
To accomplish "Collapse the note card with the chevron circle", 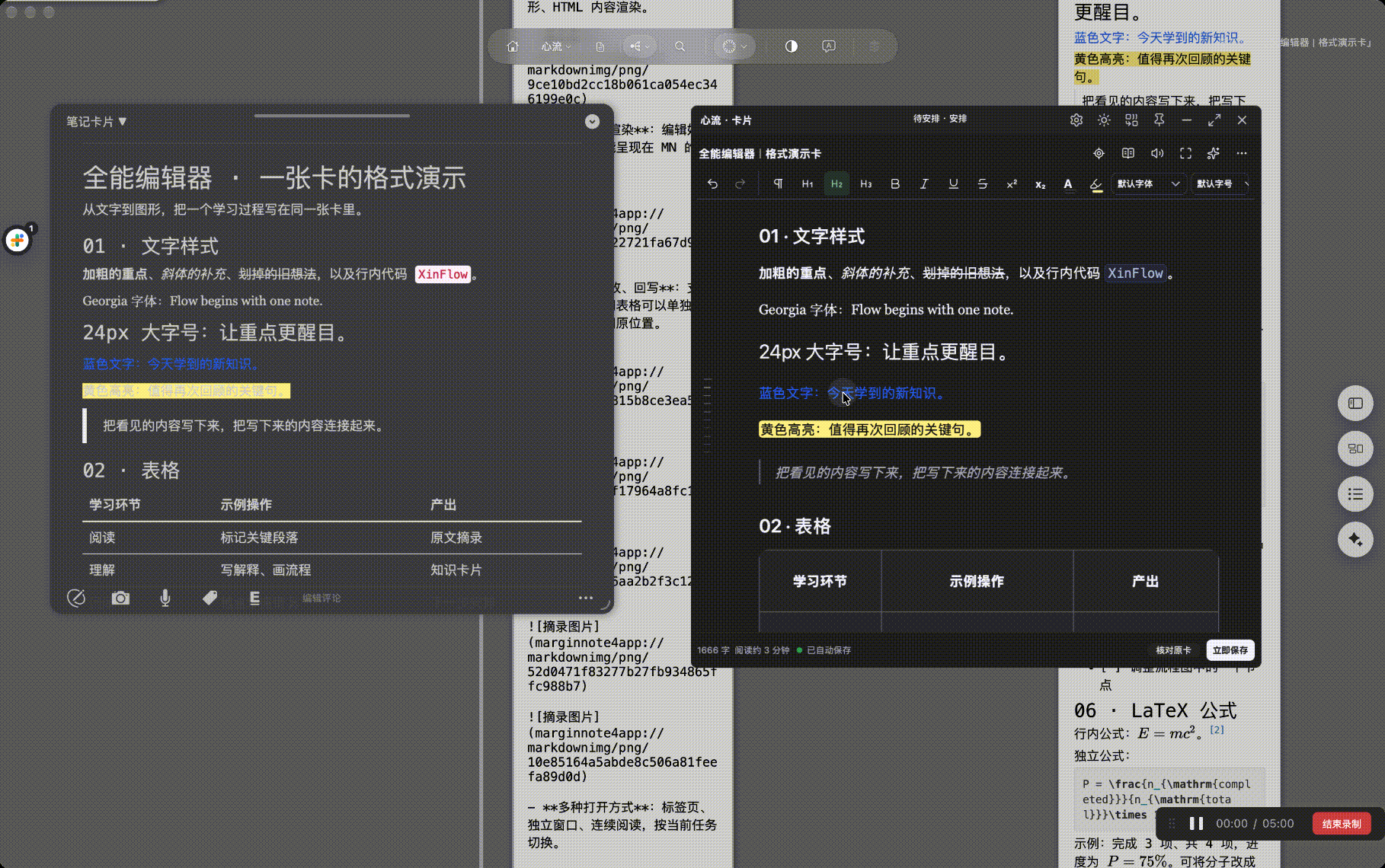I will [592, 122].
